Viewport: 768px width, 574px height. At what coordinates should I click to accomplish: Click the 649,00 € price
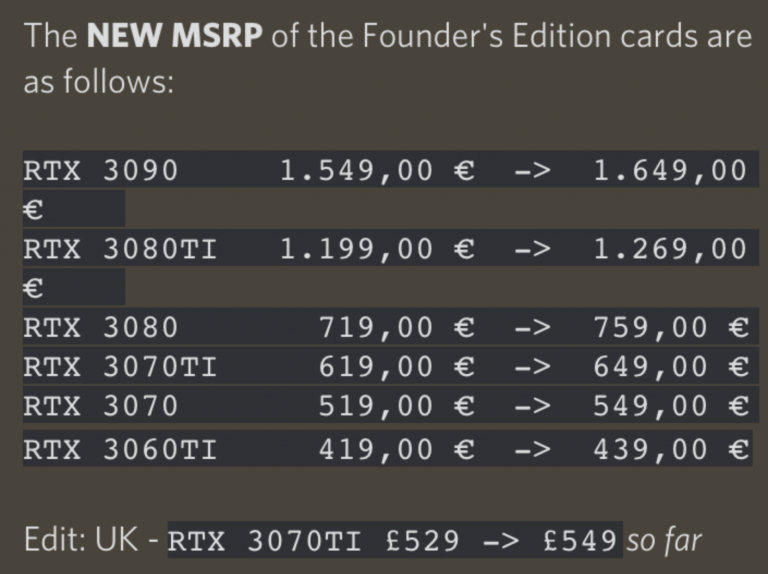671,367
